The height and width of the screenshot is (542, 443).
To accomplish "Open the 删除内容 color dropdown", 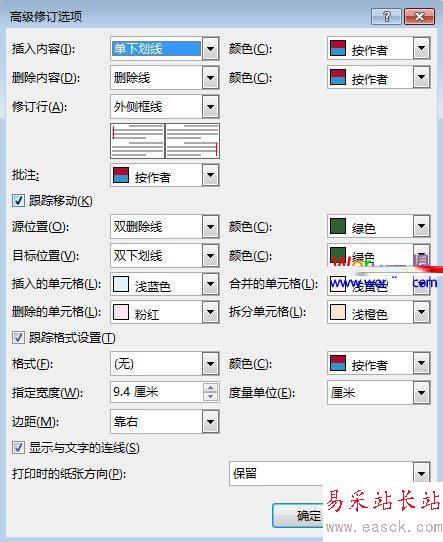I will (421, 77).
